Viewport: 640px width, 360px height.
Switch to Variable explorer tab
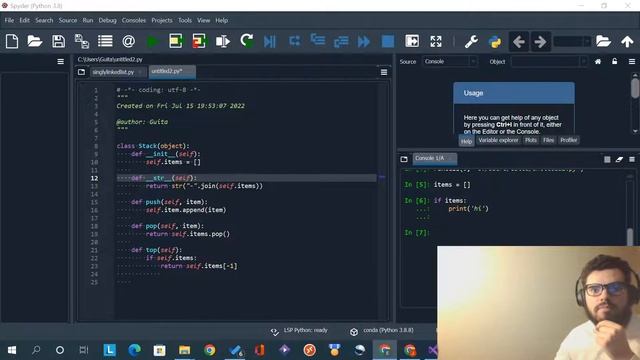pos(498,140)
